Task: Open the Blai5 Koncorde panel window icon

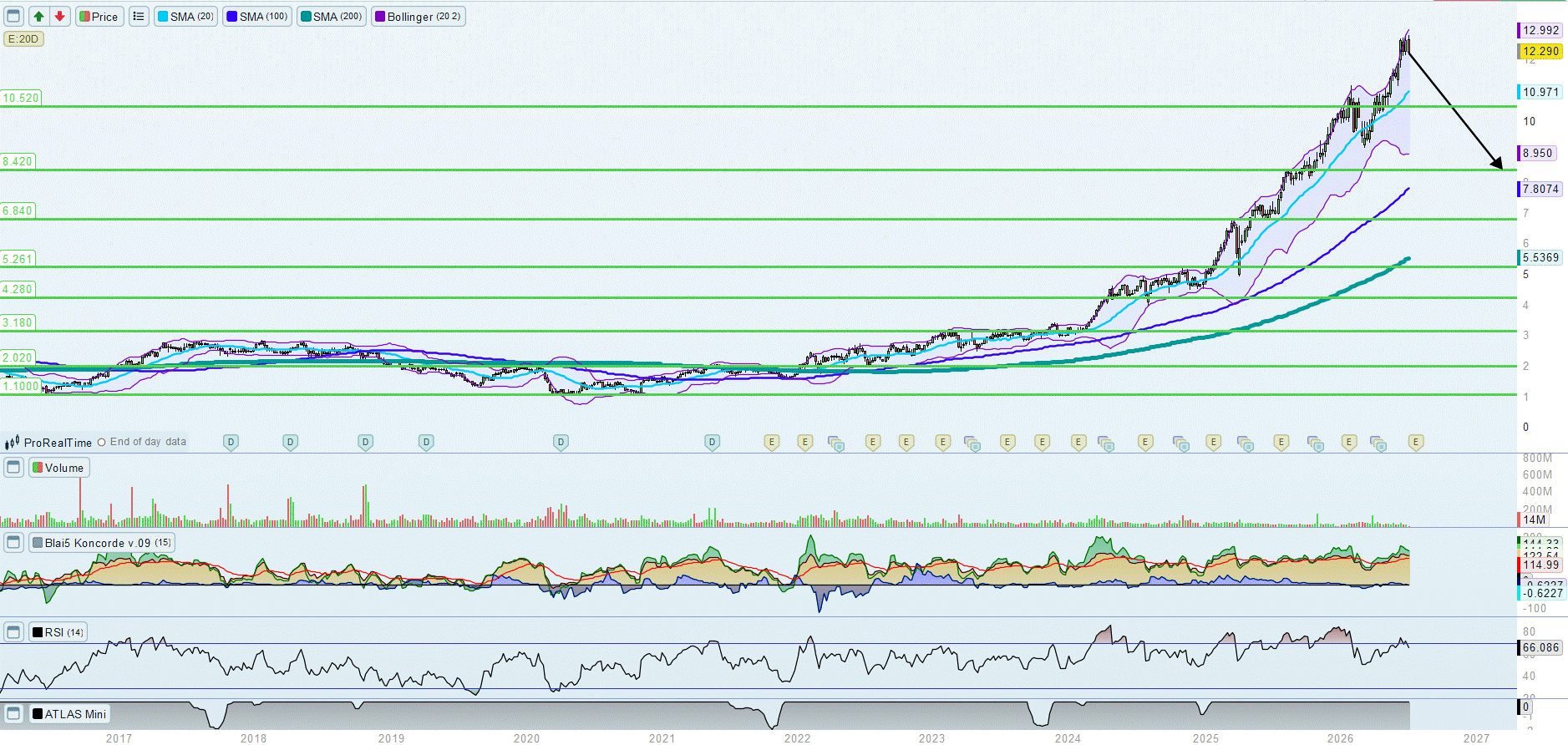Action: point(13,543)
